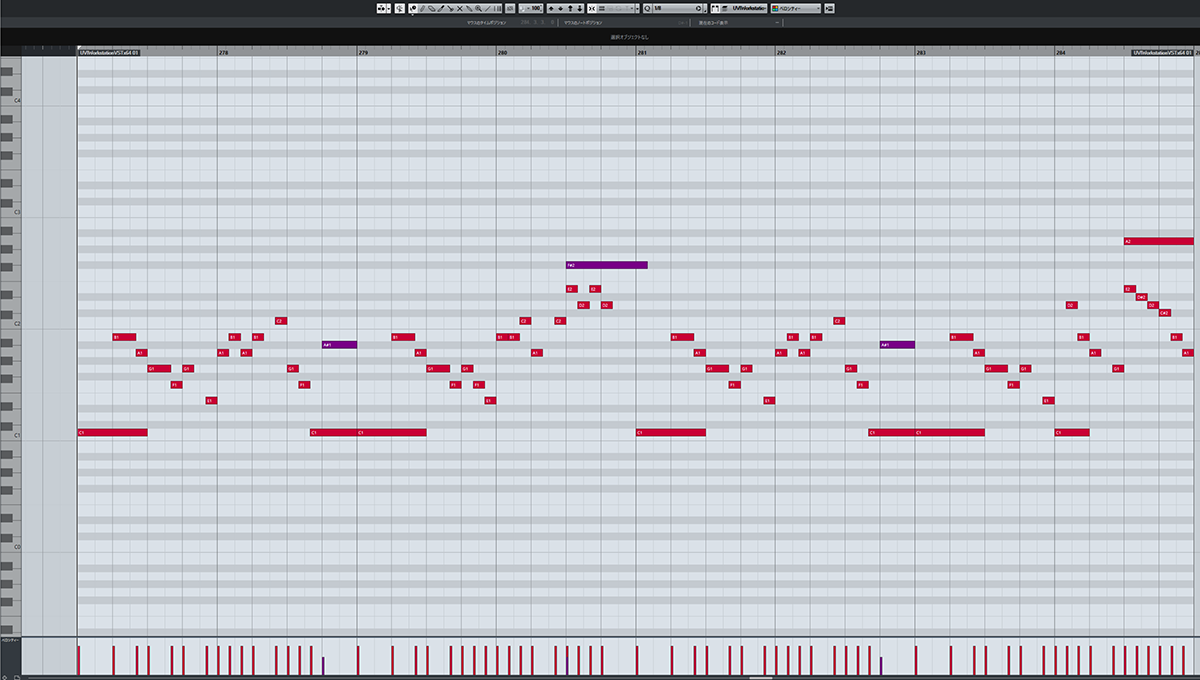Click the large up arrow transpose button
Image resolution: width=1200 pixels, height=680 pixels.
(570, 8)
